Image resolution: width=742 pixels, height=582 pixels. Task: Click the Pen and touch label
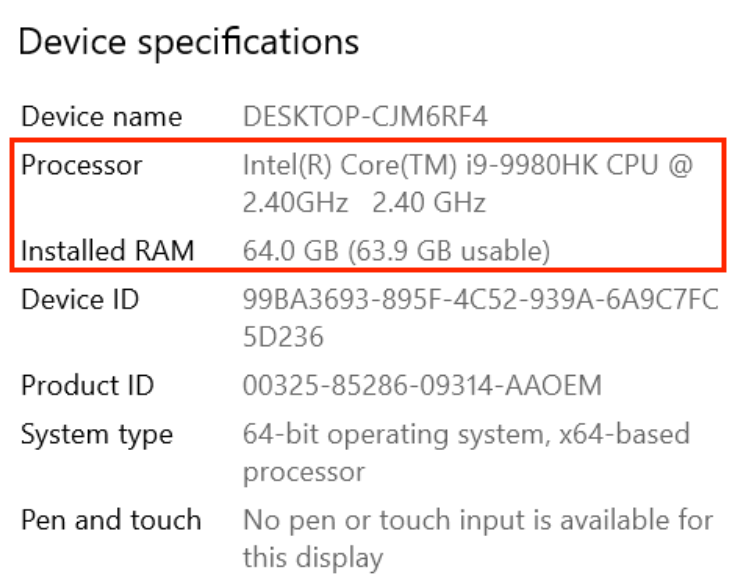coord(111,520)
